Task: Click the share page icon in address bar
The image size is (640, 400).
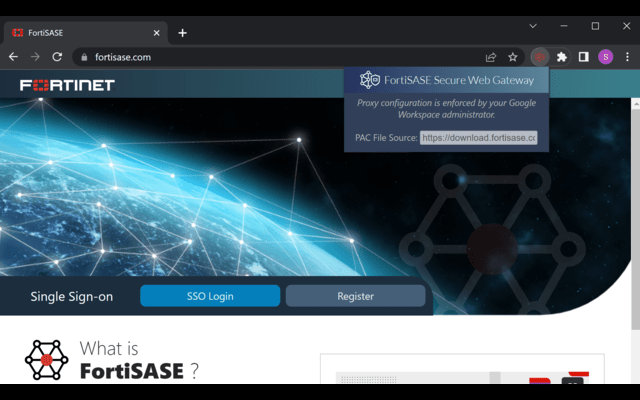Action: click(x=491, y=57)
